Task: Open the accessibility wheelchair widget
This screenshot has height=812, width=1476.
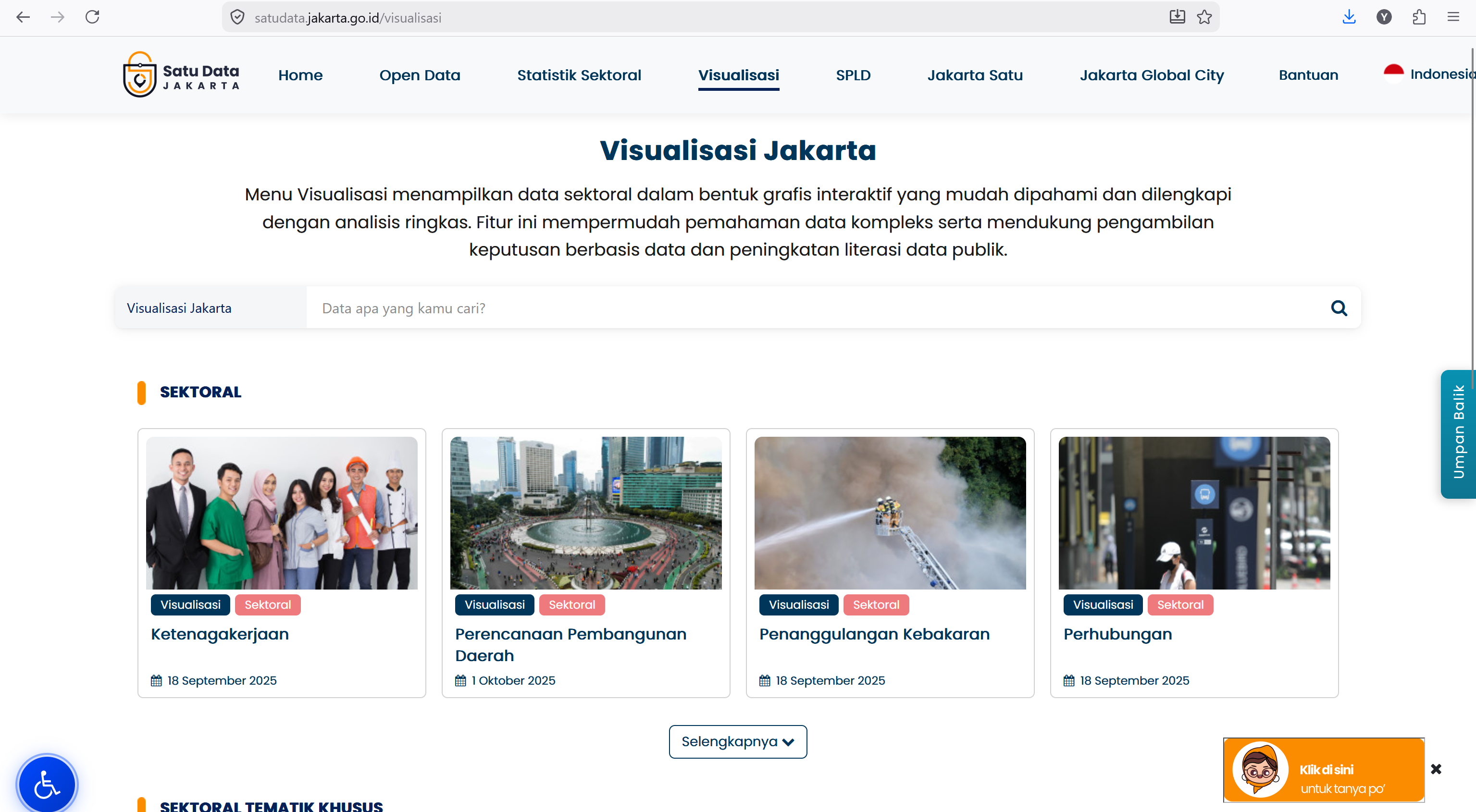Action: point(47,784)
